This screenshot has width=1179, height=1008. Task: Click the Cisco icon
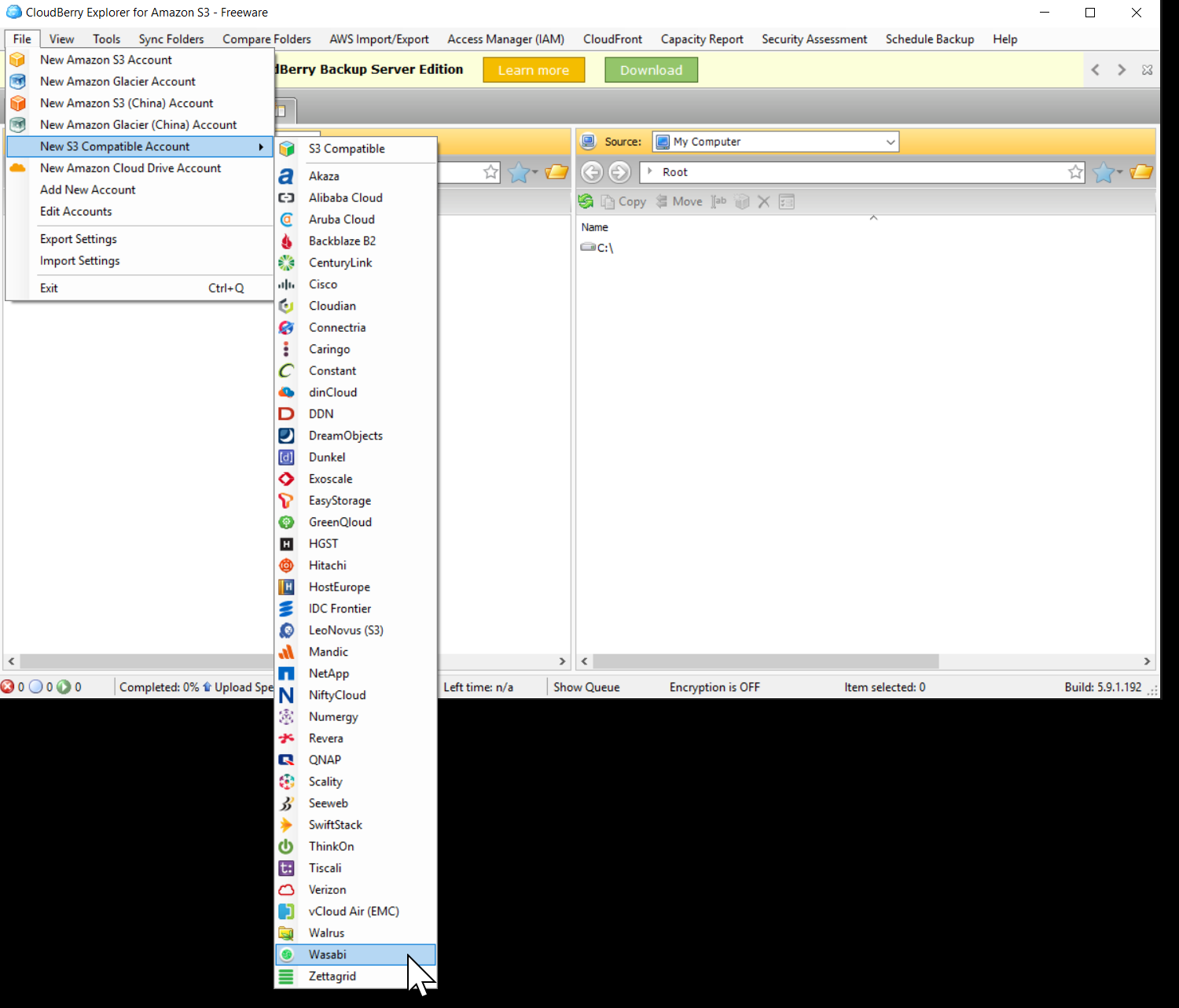287,285
